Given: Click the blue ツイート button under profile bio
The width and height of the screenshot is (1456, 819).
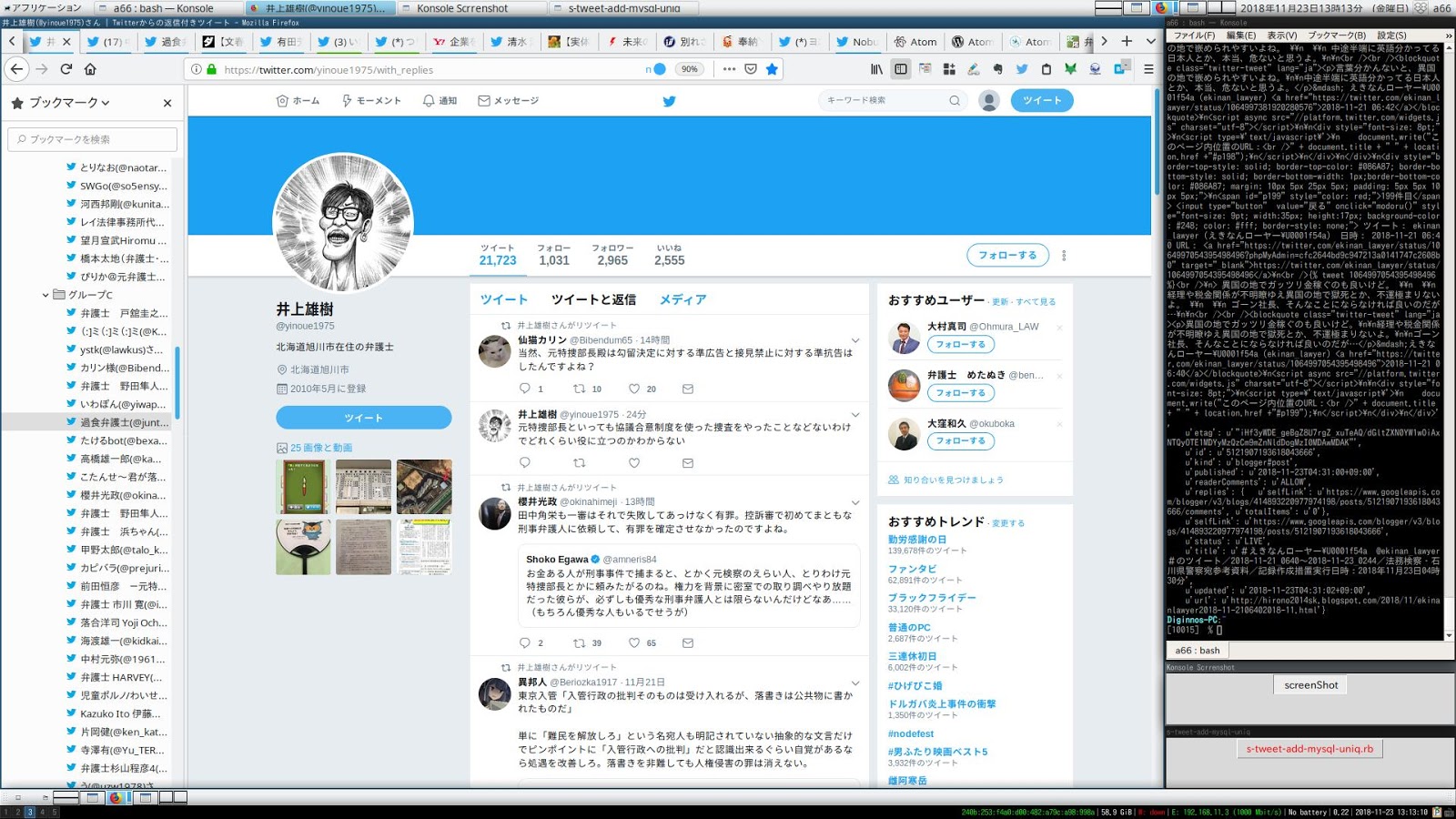Looking at the screenshot, I should pyautogui.click(x=363, y=418).
